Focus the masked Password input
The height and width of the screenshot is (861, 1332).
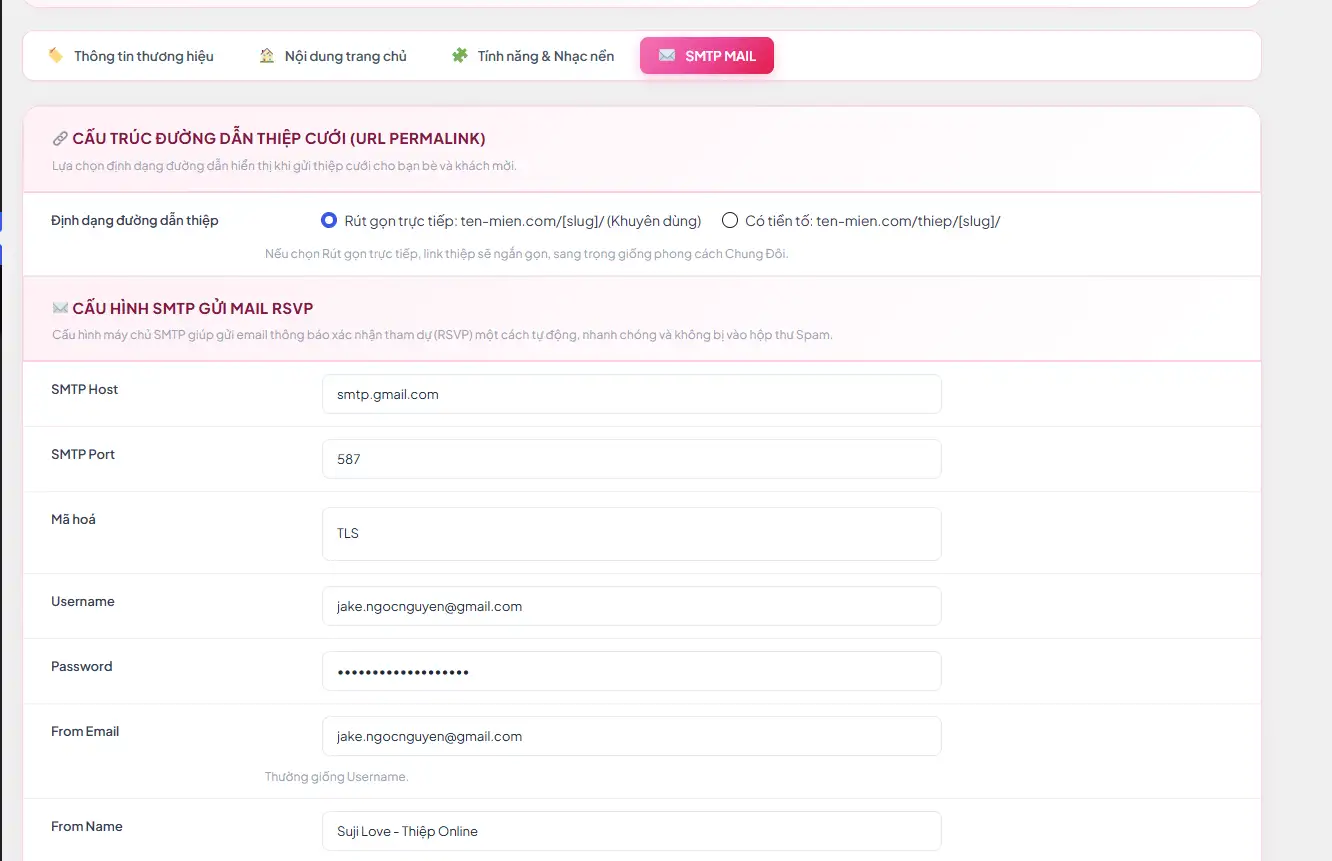632,671
